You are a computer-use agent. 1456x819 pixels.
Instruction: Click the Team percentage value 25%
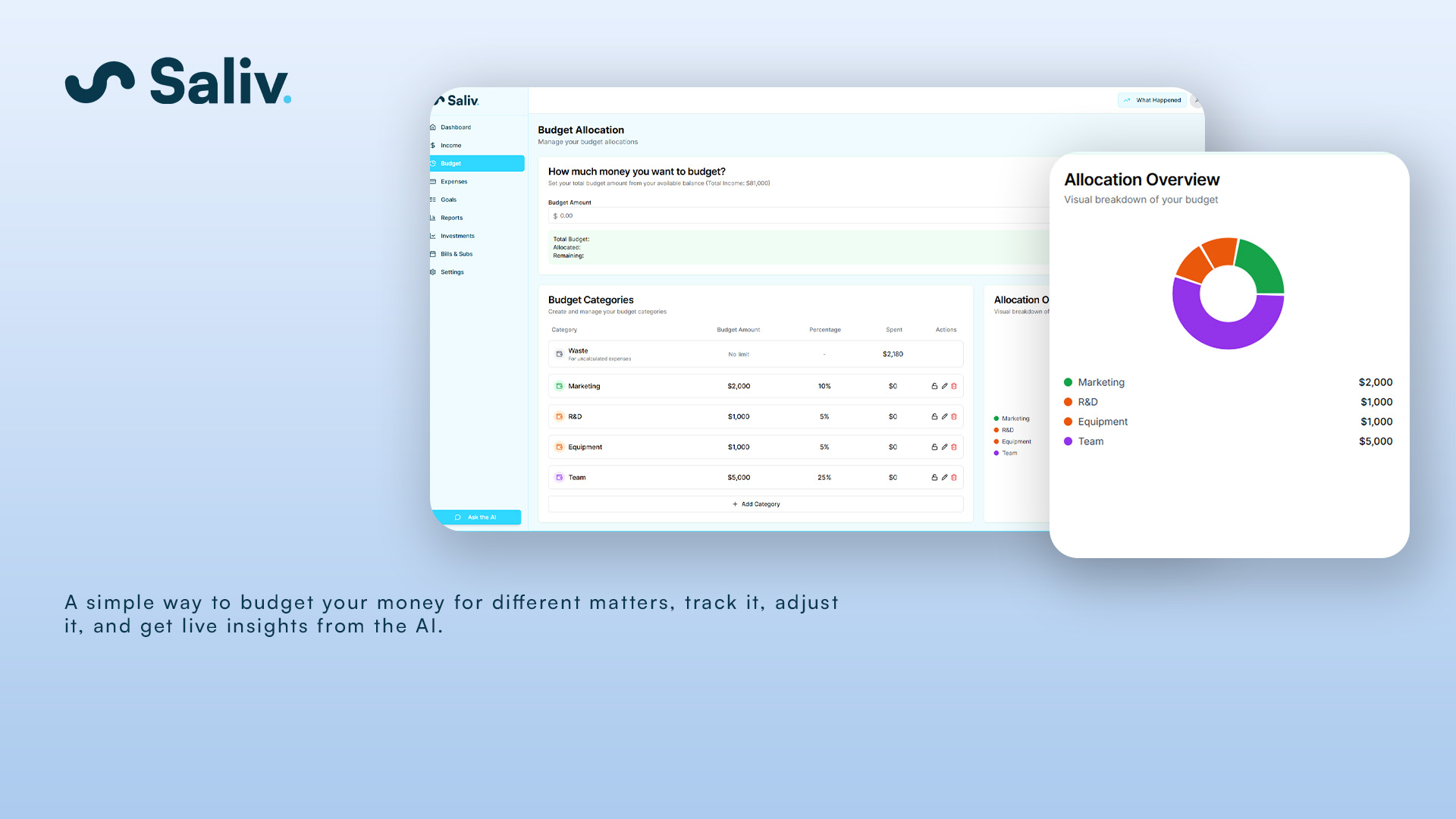coord(824,477)
